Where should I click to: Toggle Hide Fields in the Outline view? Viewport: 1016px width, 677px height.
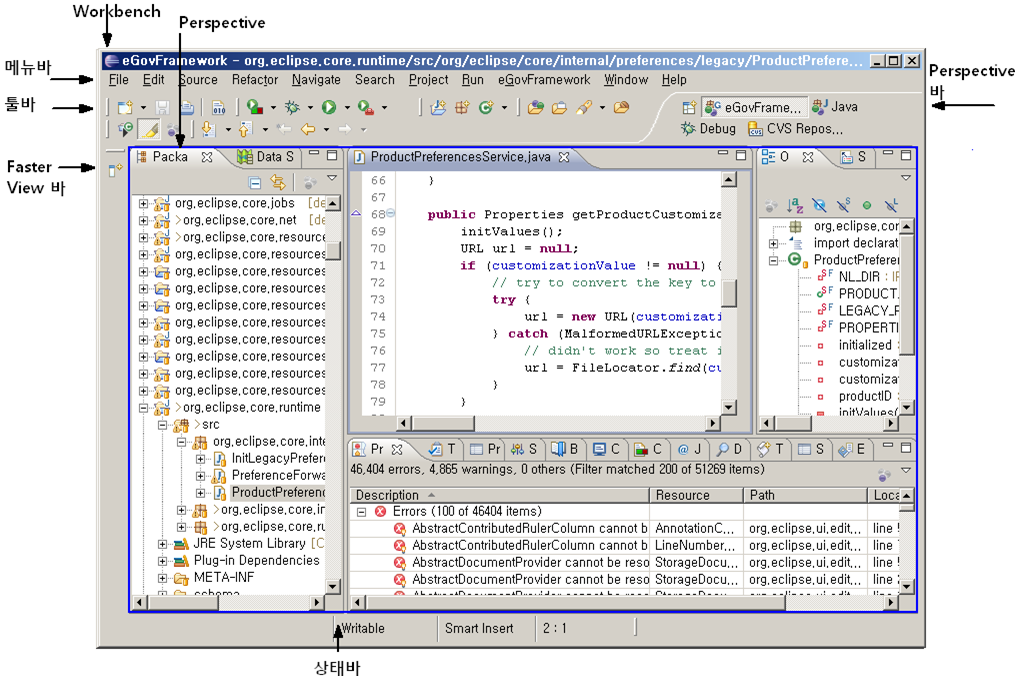[820, 204]
